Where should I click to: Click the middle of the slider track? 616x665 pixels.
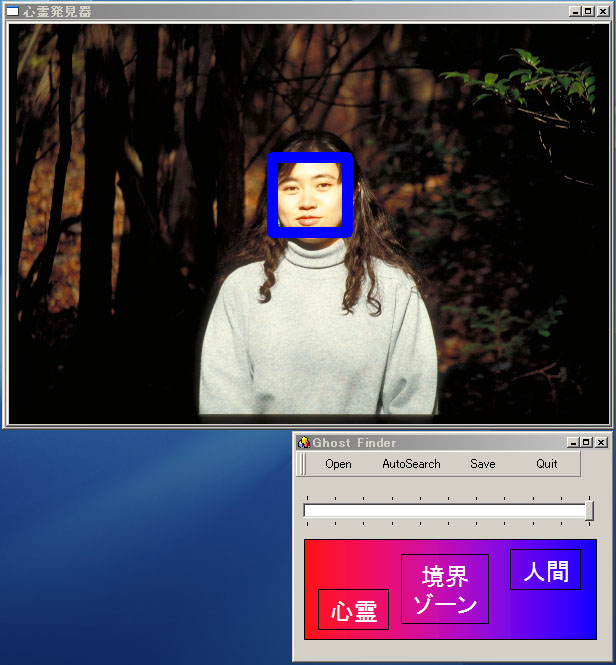[445, 510]
